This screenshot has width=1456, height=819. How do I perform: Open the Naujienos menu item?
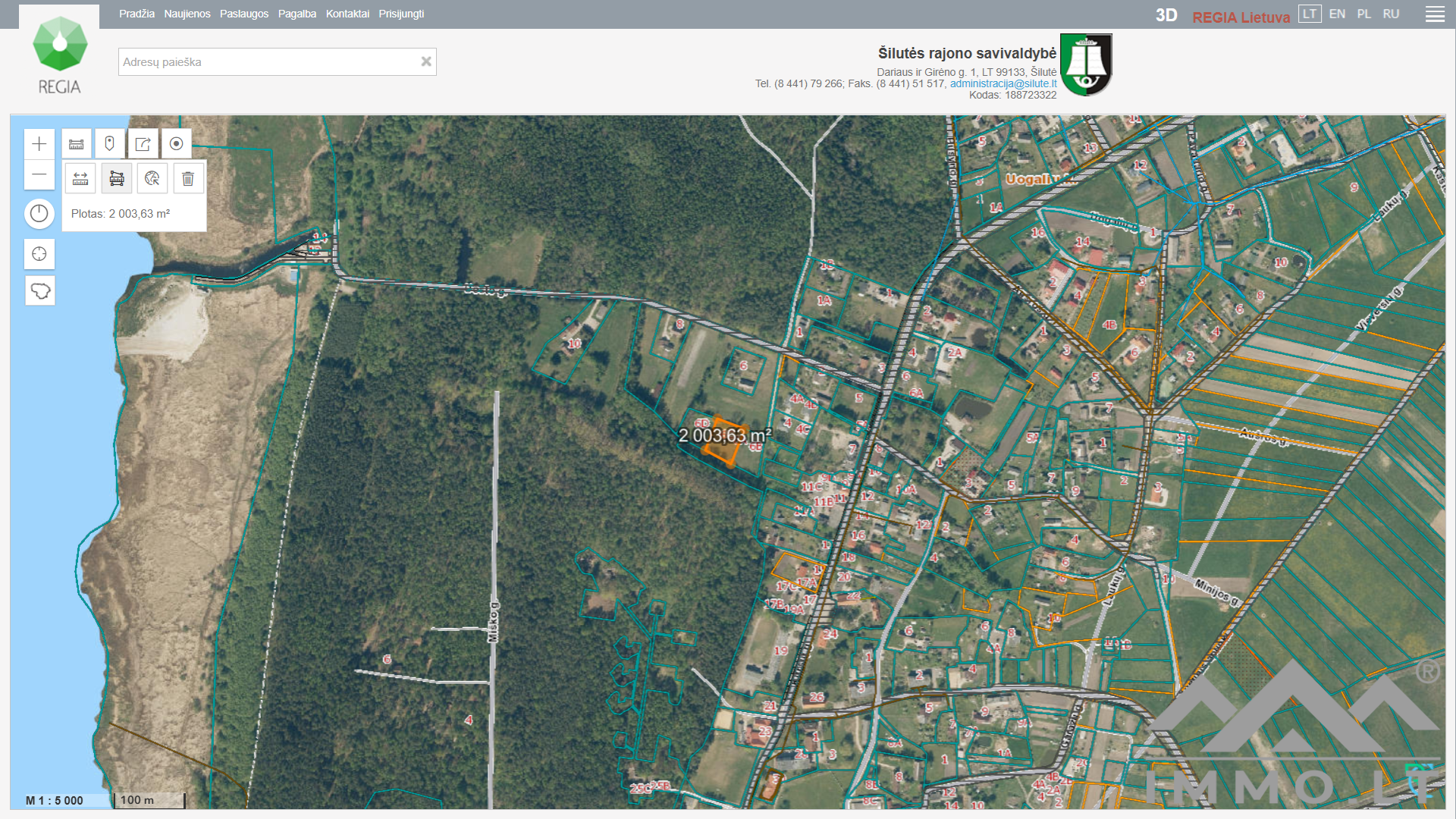click(187, 14)
